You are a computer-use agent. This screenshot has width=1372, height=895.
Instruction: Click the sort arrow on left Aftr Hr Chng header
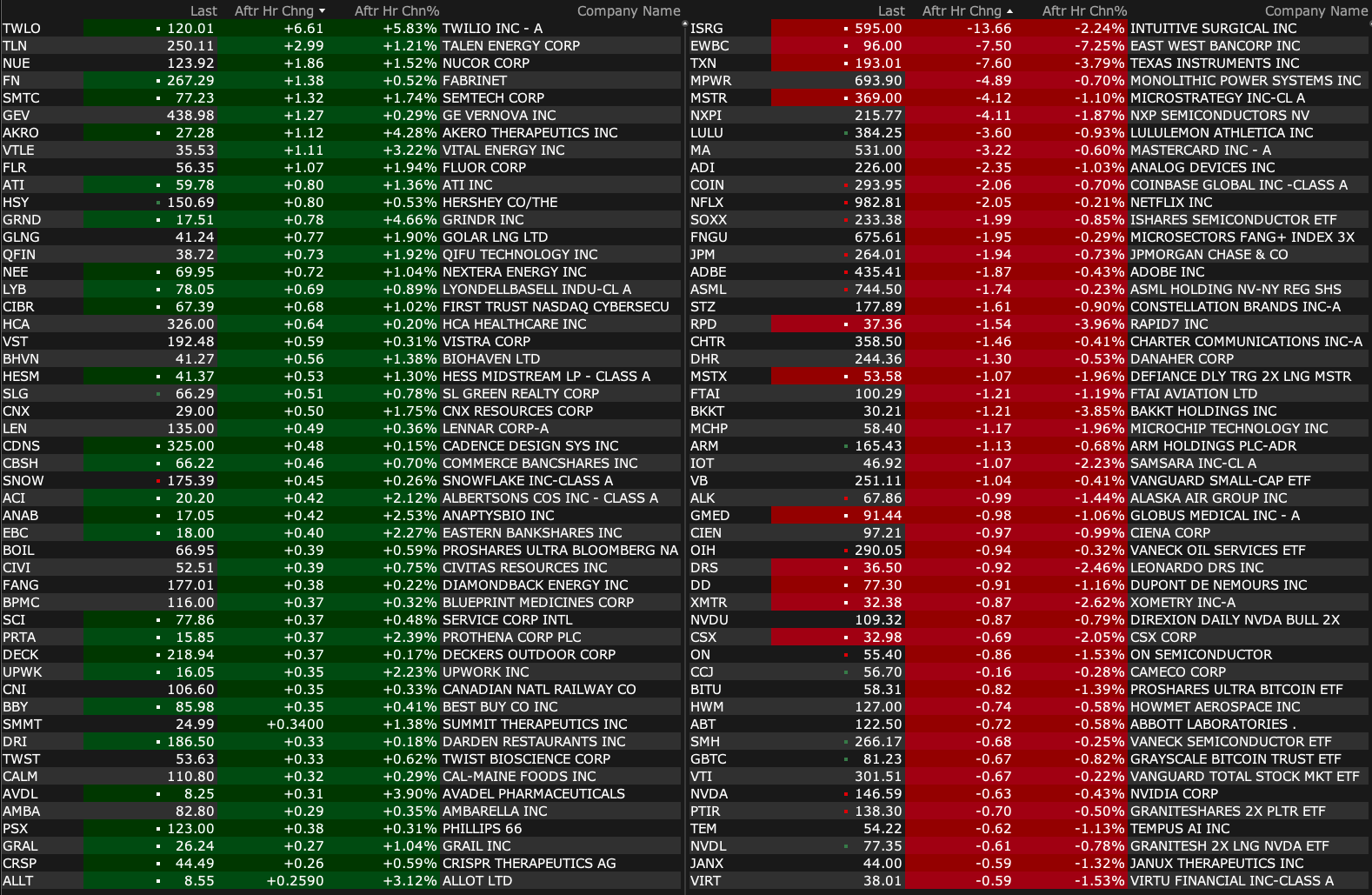pyautogui.click(x=323, y=11)
